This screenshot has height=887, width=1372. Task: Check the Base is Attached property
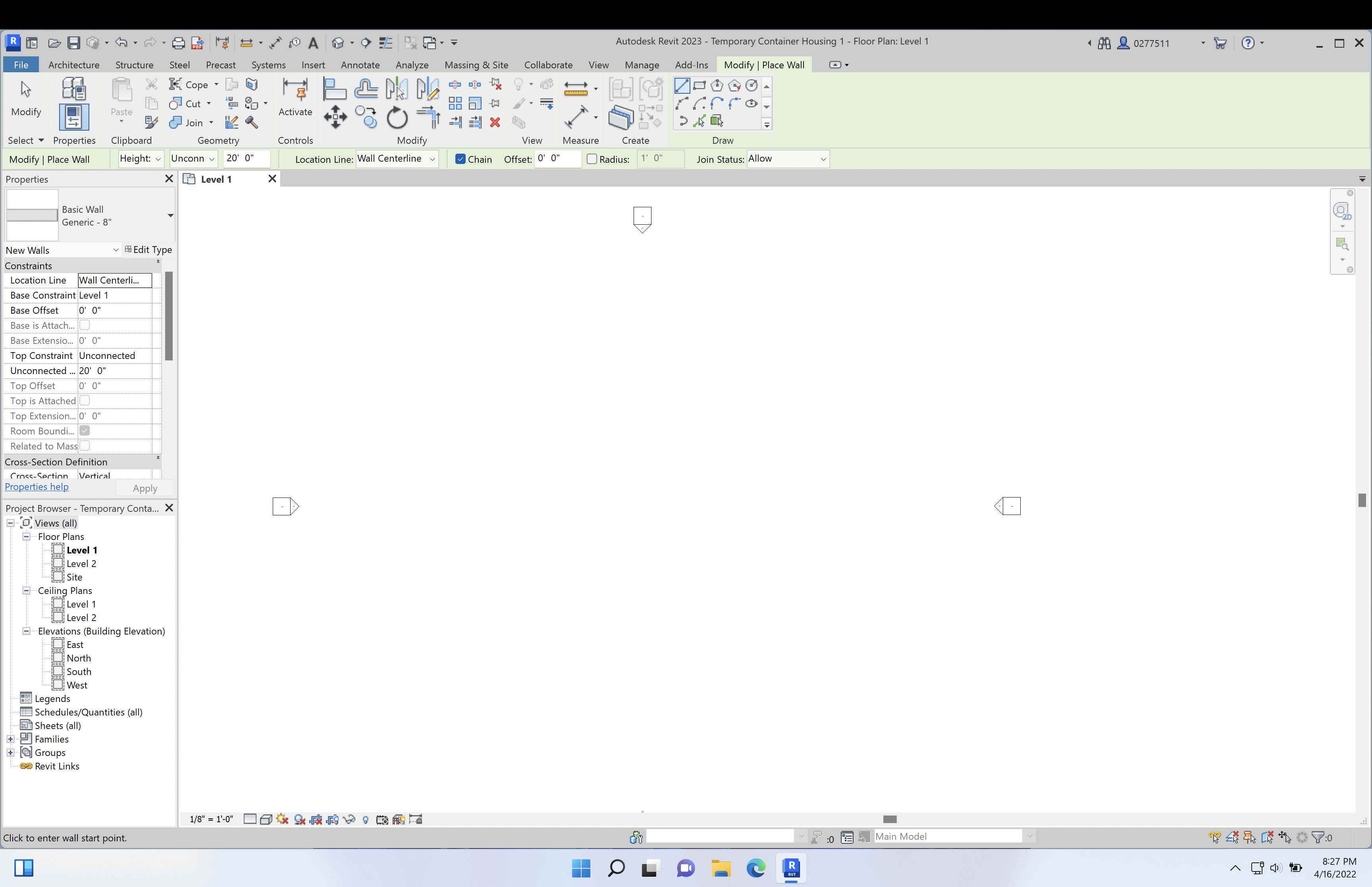click(x=85, y=325)
